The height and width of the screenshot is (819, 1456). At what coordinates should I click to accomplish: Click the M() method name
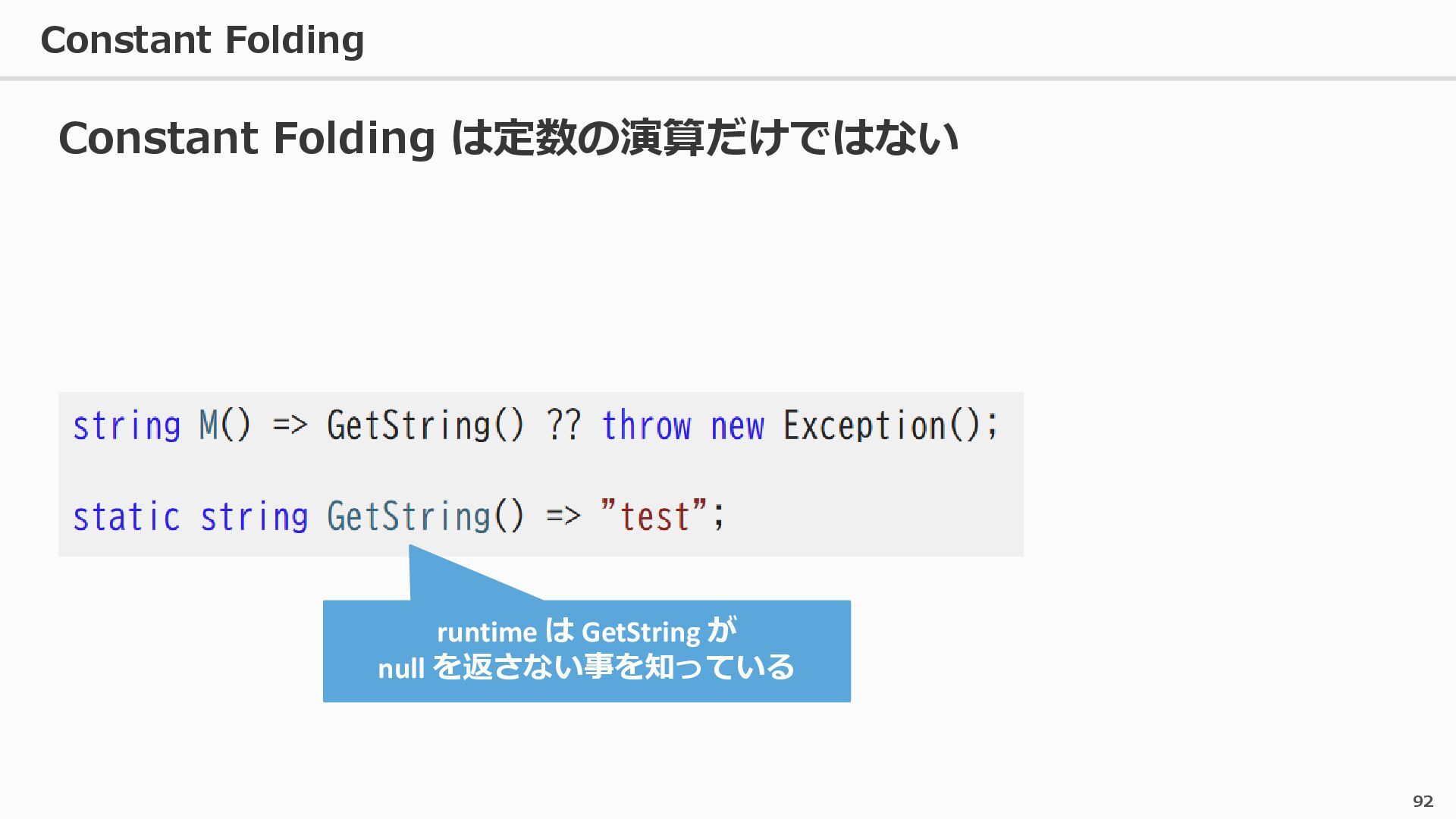coord(224,425)
